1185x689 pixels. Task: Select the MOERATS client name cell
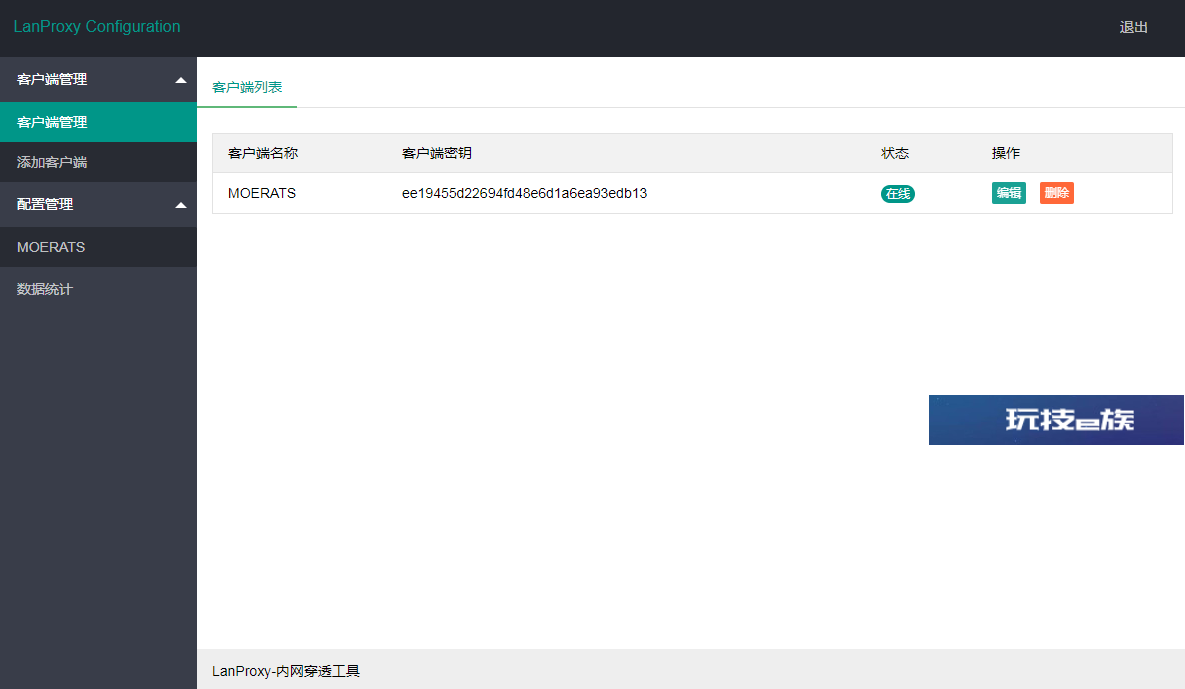tap(261, 193)
